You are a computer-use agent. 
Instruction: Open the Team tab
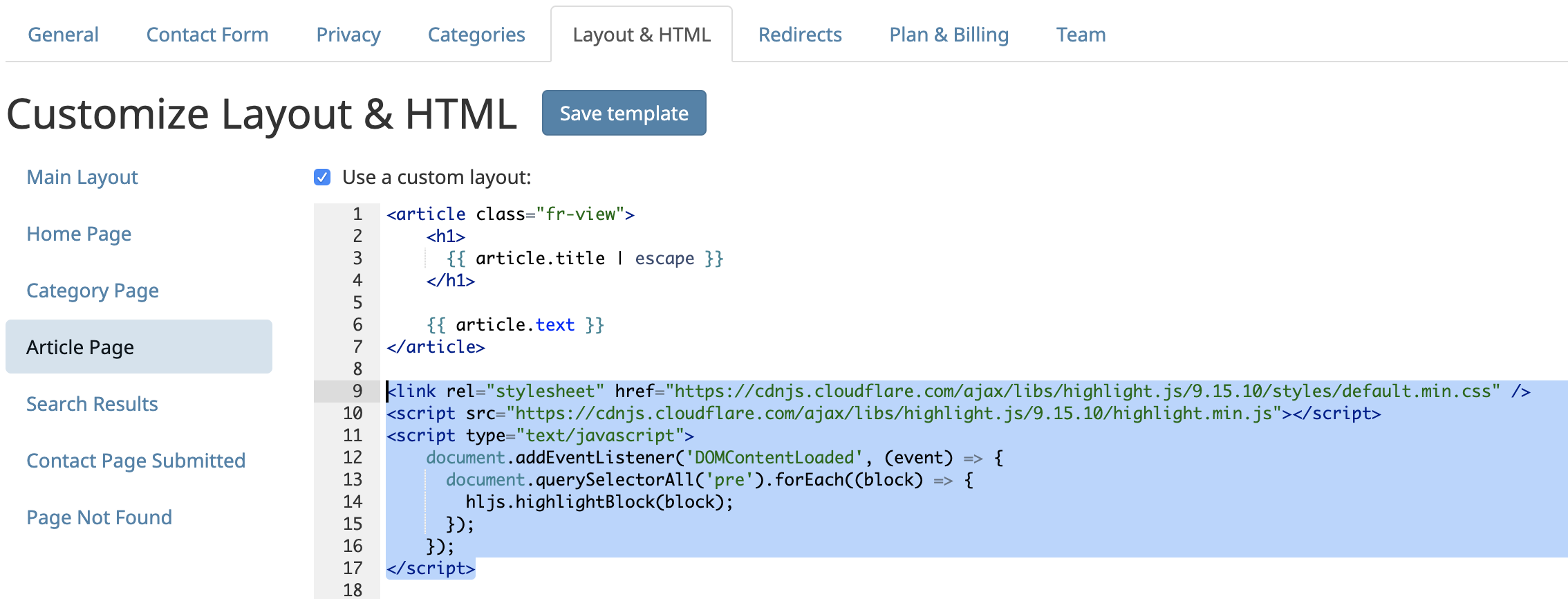pos(1081,35)
